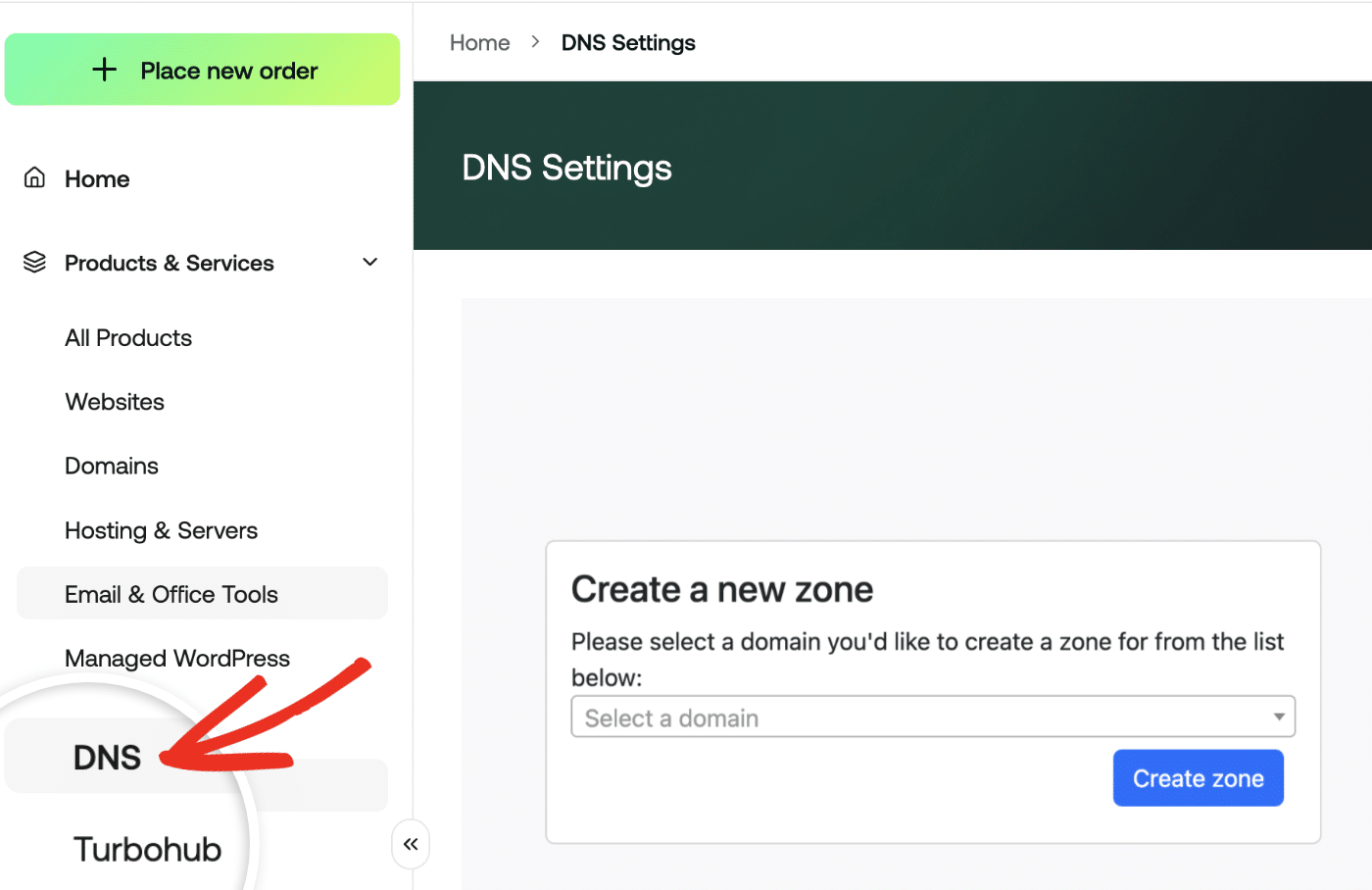Screen dimensions: 1372x890
Task: Open the Domains page
Action: click(x=111, y=466)
